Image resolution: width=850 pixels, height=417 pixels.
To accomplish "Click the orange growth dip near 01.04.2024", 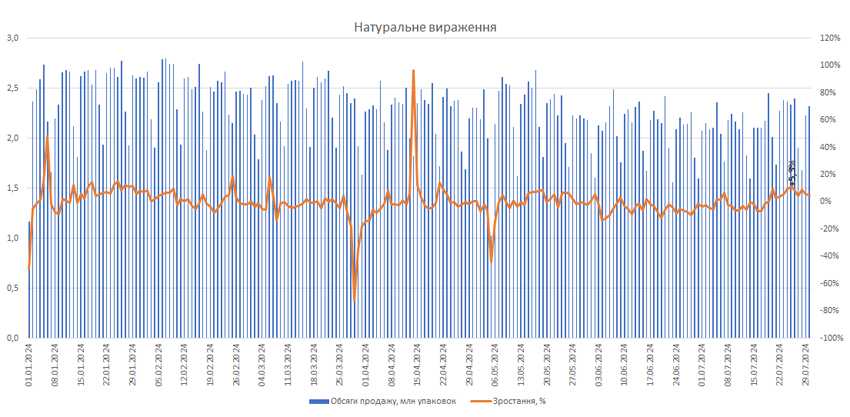I will (354, 299).
